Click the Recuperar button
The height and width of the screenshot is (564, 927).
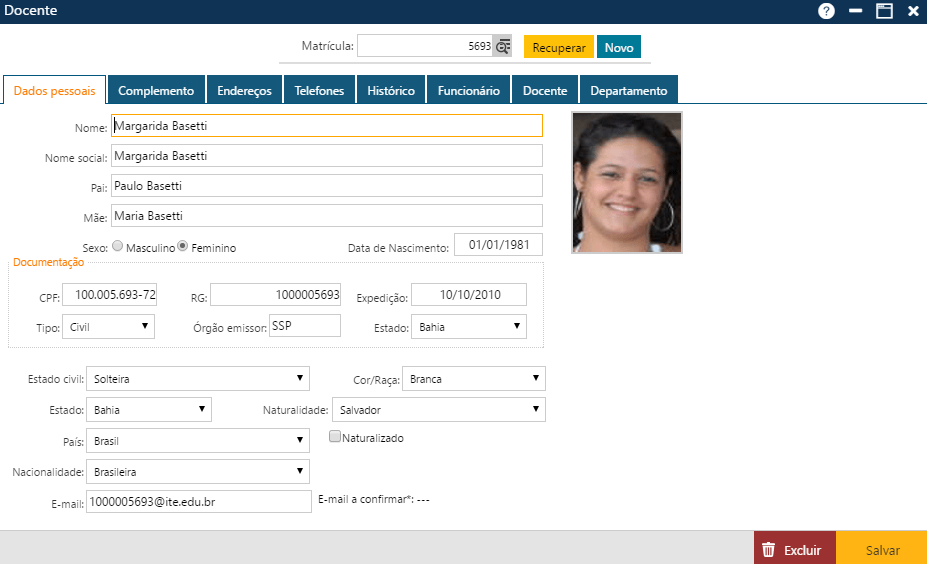click(x=559, y=47)
